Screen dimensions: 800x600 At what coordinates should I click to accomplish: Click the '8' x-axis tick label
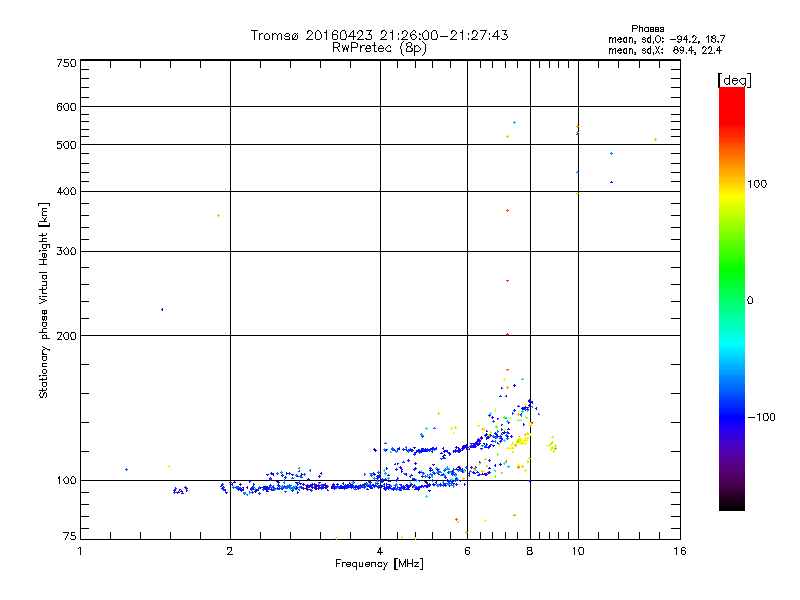pyautogui.click(x=530, y=551)
